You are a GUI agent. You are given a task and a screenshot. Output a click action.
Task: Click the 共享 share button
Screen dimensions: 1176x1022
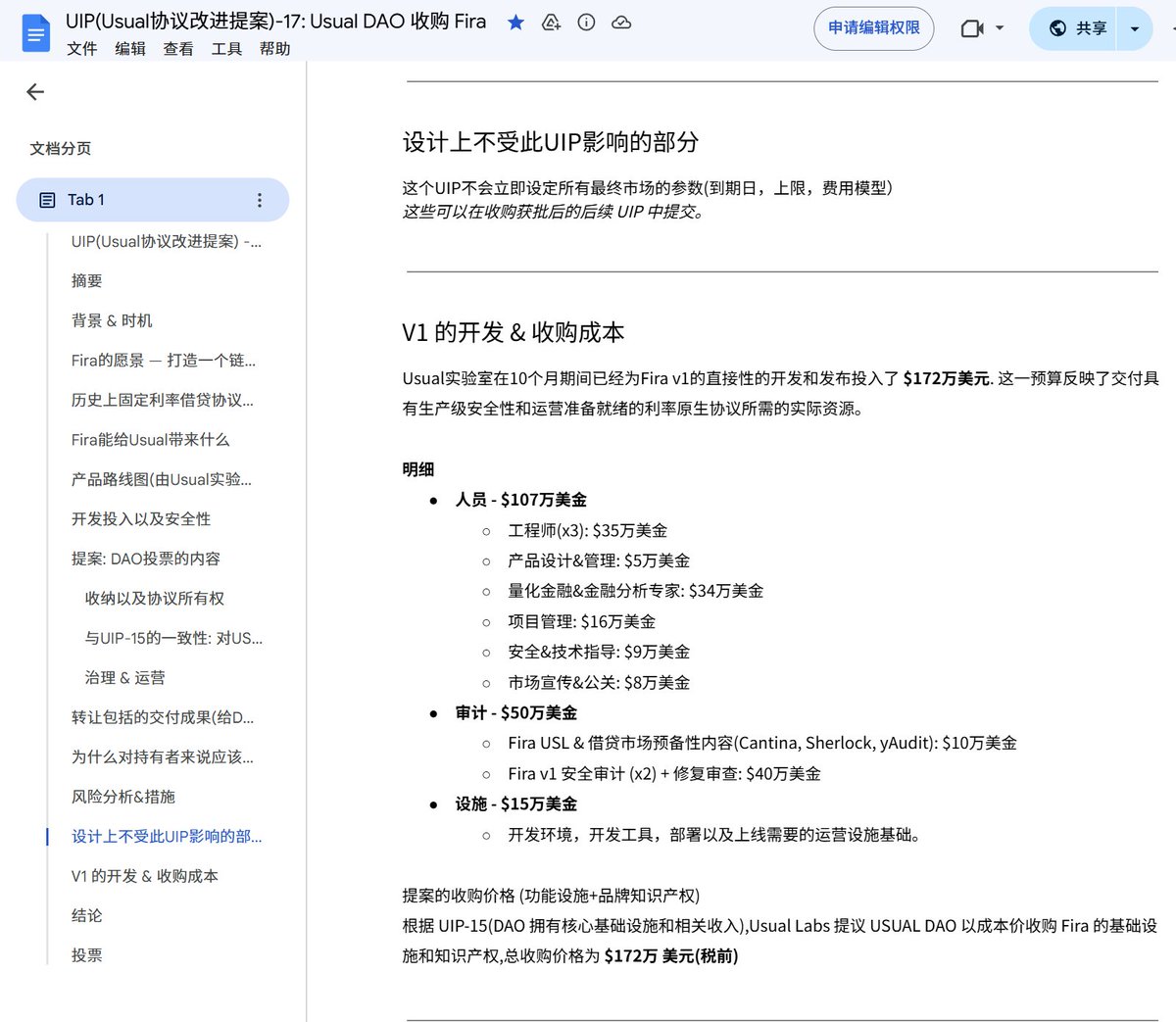pyautogui.click(x=1076, y=28)
